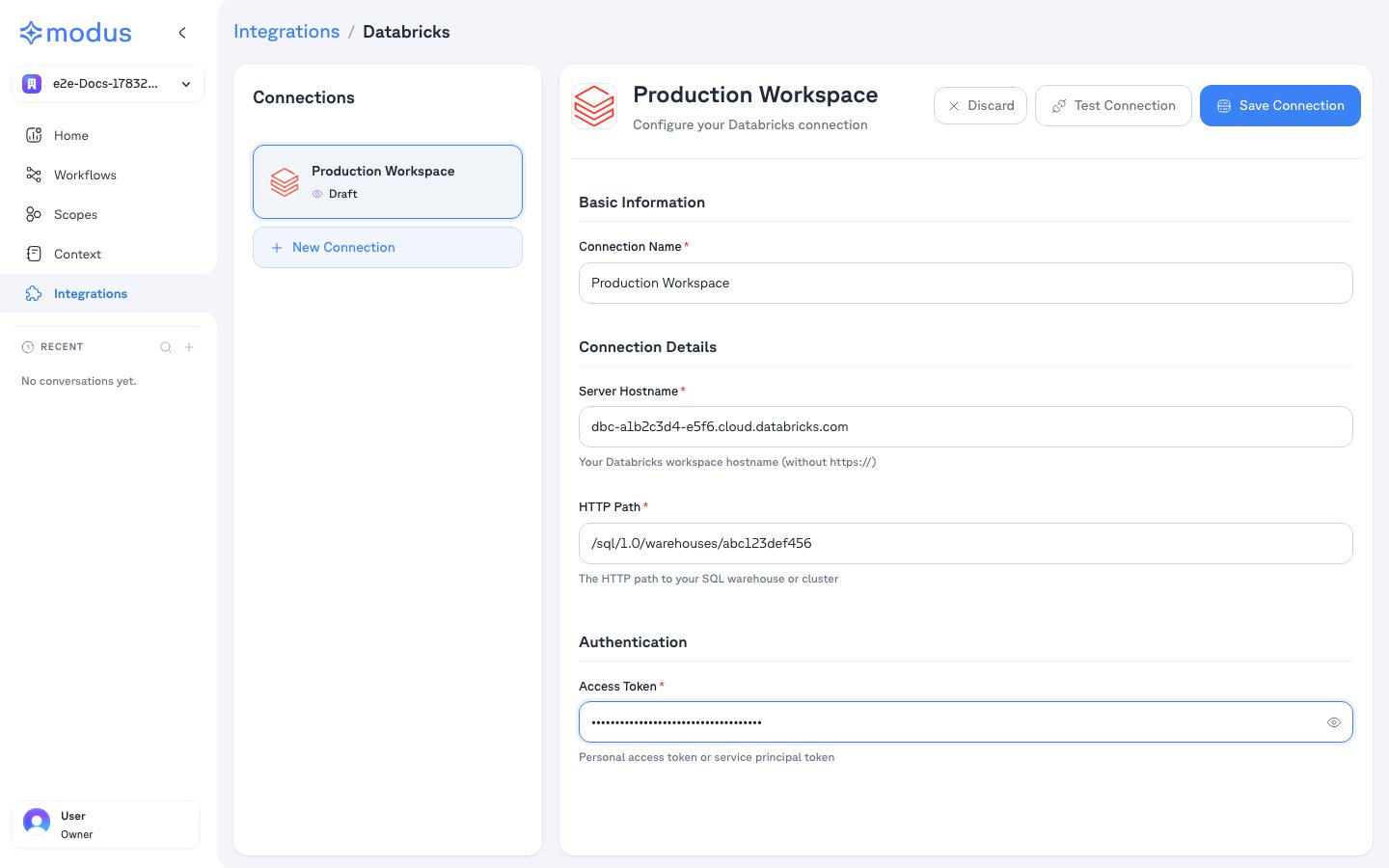This screenshot has height=868, width=1389.
Task: Click the HTTP Path input field
Action: [966, 543]
